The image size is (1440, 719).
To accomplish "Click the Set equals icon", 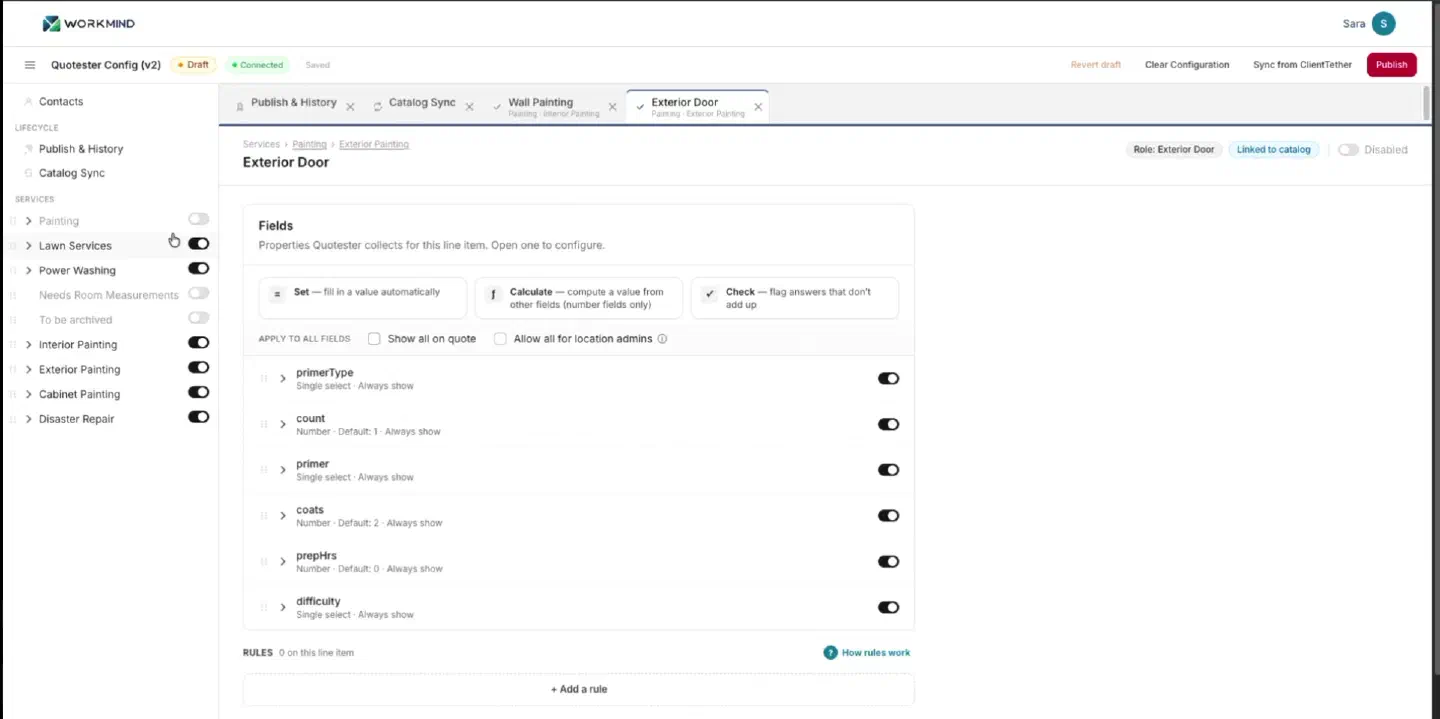I will 277,295.
